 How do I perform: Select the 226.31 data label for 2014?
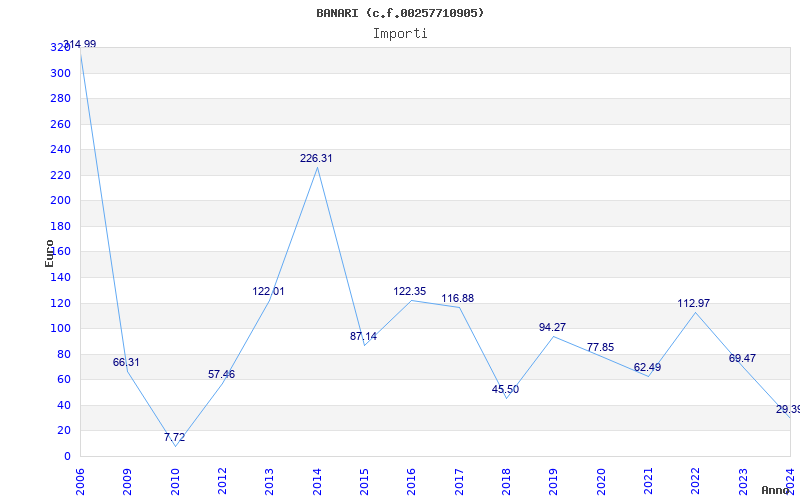[316, 158]
